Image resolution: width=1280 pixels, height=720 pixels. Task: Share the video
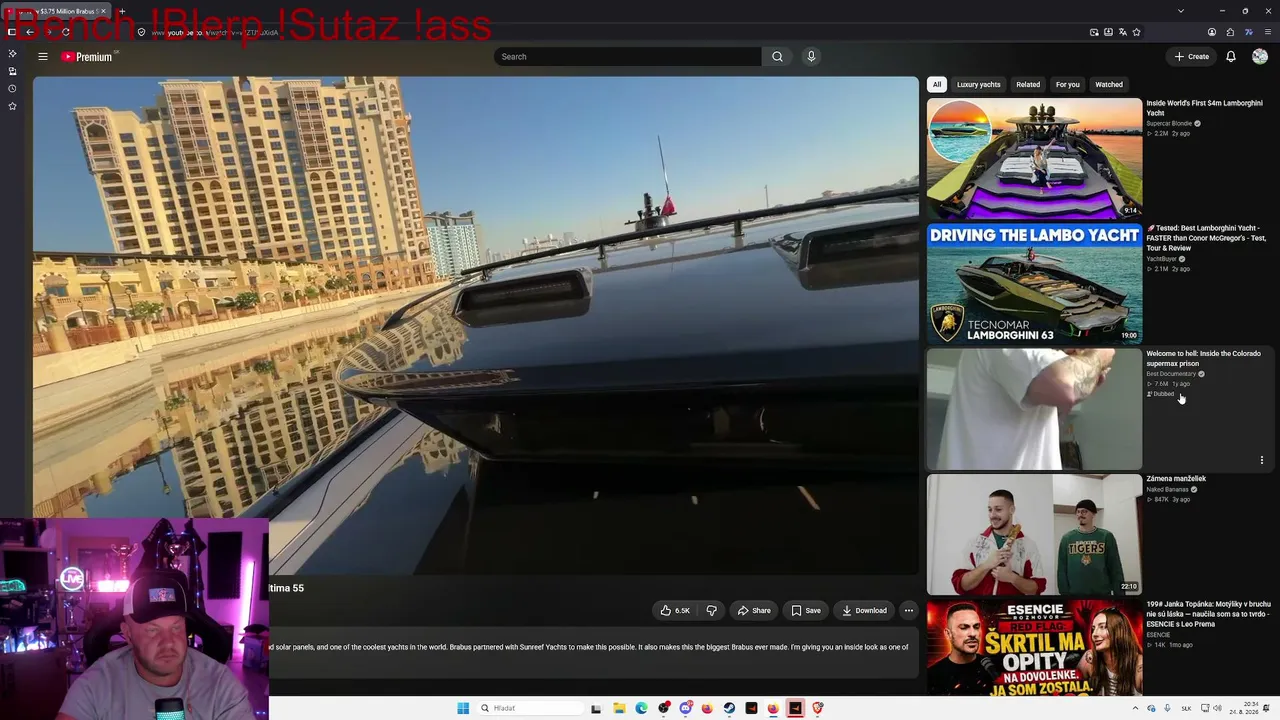[x=754, y=611]
